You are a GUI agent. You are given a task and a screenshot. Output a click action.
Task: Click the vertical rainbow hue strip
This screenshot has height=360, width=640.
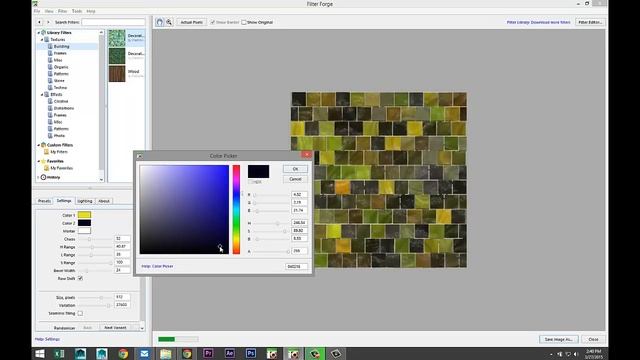pos(236,209)
